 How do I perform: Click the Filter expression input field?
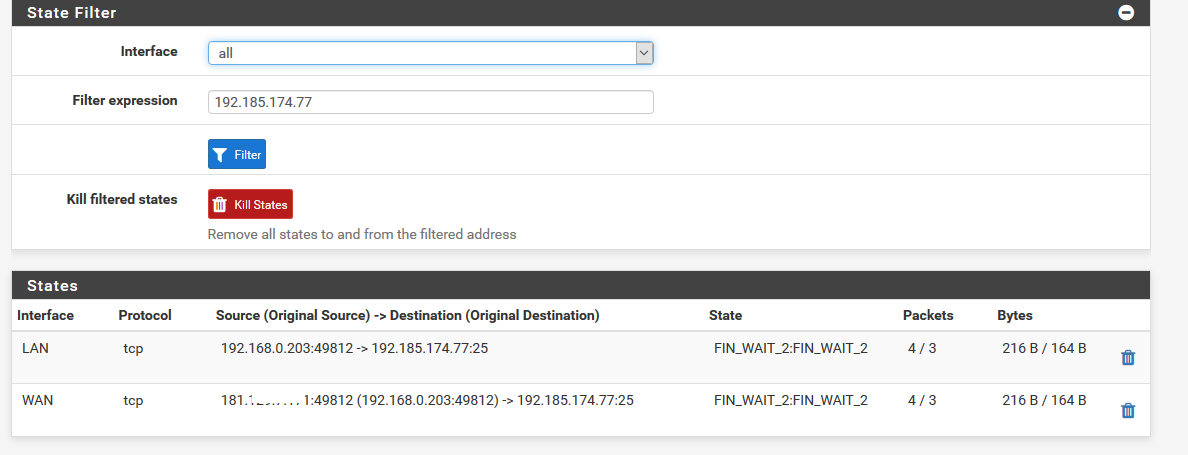coord(430,102)
